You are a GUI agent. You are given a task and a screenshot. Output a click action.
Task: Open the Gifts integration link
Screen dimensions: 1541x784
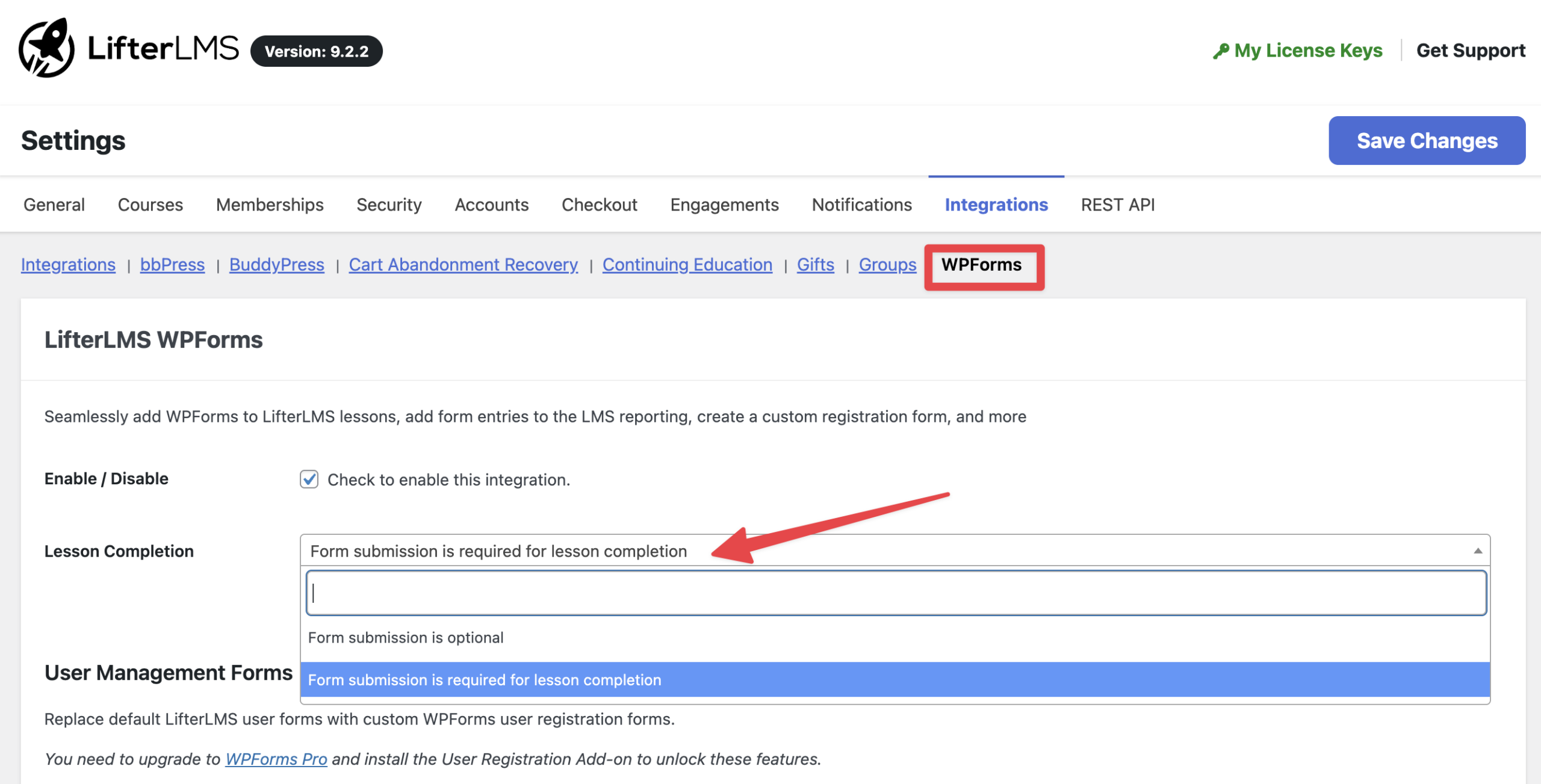[x=815, y=265]
